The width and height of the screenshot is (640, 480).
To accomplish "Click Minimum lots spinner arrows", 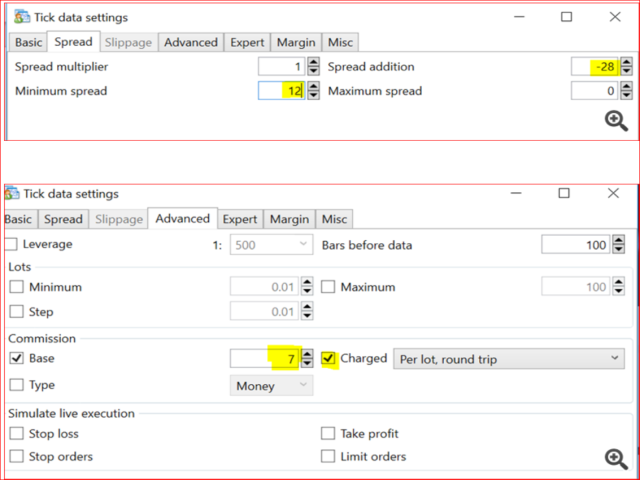I will [307, 287].
